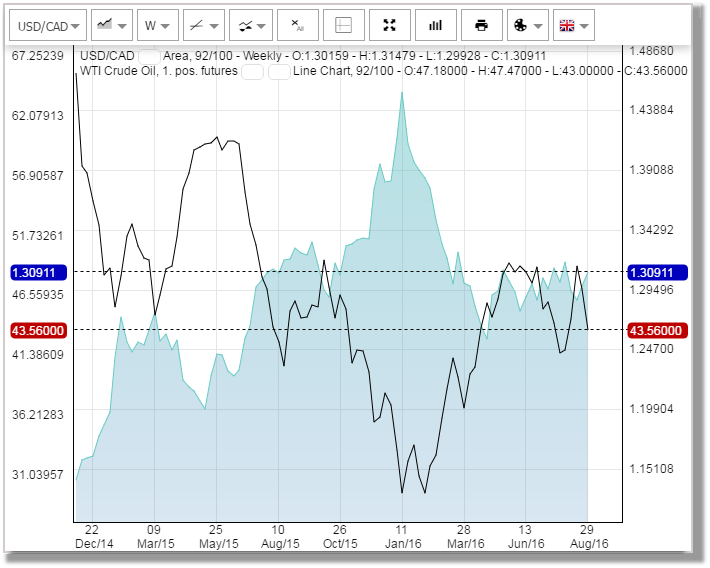
Task: Print the chart using the printer icon
Action: point(481,25)
